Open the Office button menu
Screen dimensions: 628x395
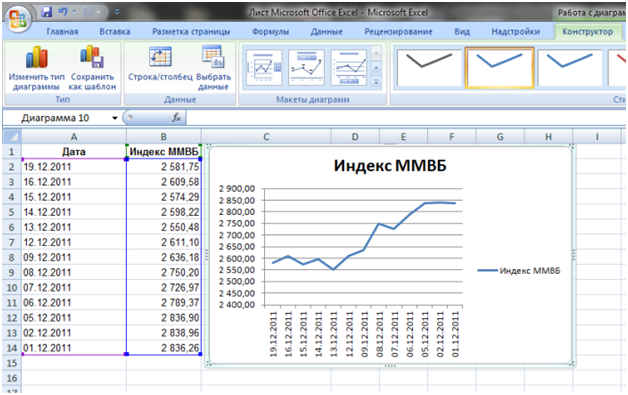(x=18, y=18)
